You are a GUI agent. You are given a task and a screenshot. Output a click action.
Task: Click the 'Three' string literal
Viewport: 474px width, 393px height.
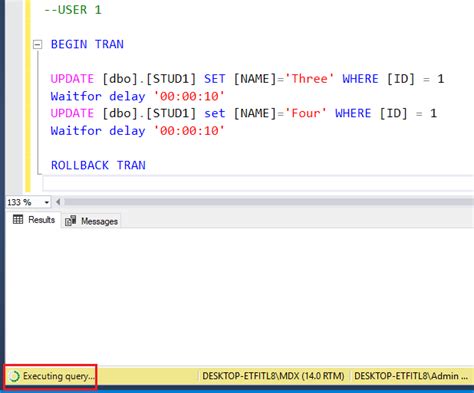(309, 79)
